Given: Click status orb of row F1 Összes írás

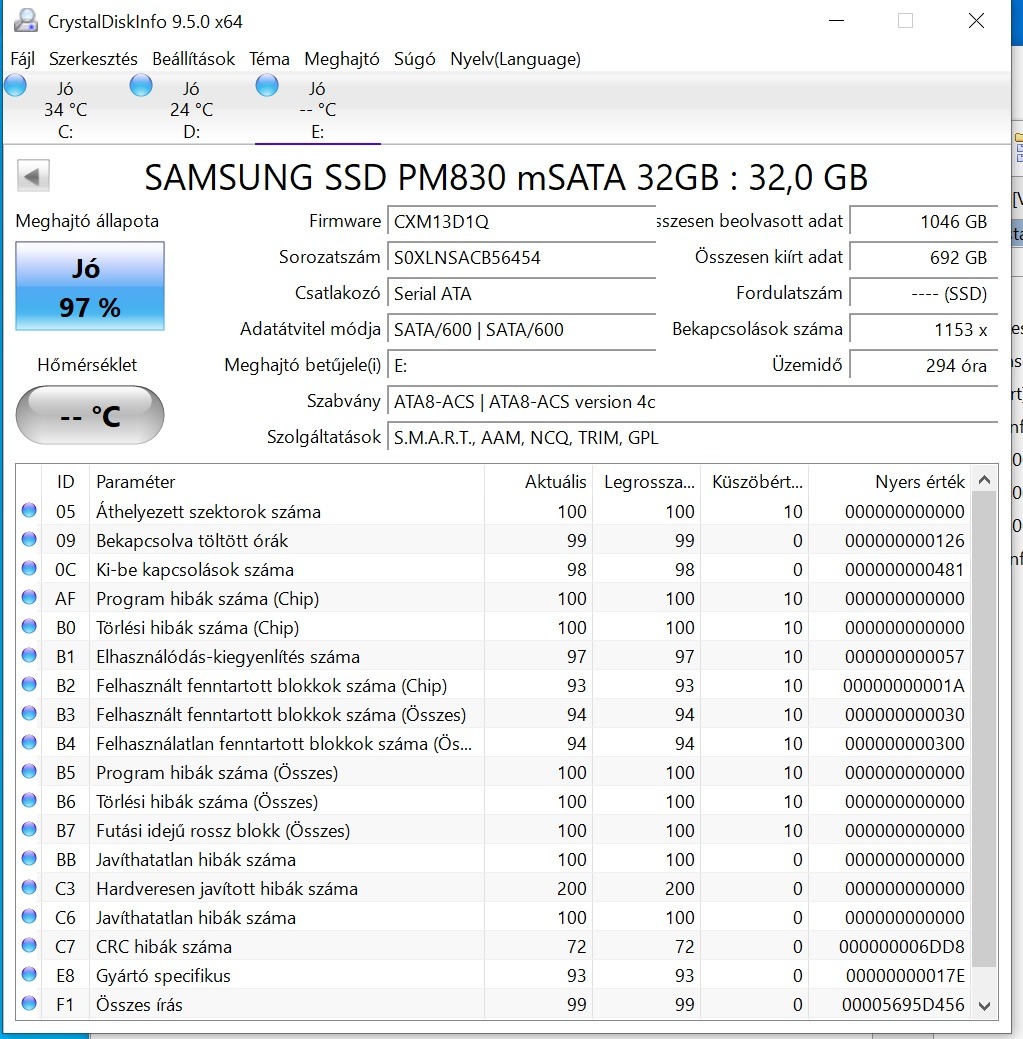Looking at the screenshot, I should (29, 1003).
